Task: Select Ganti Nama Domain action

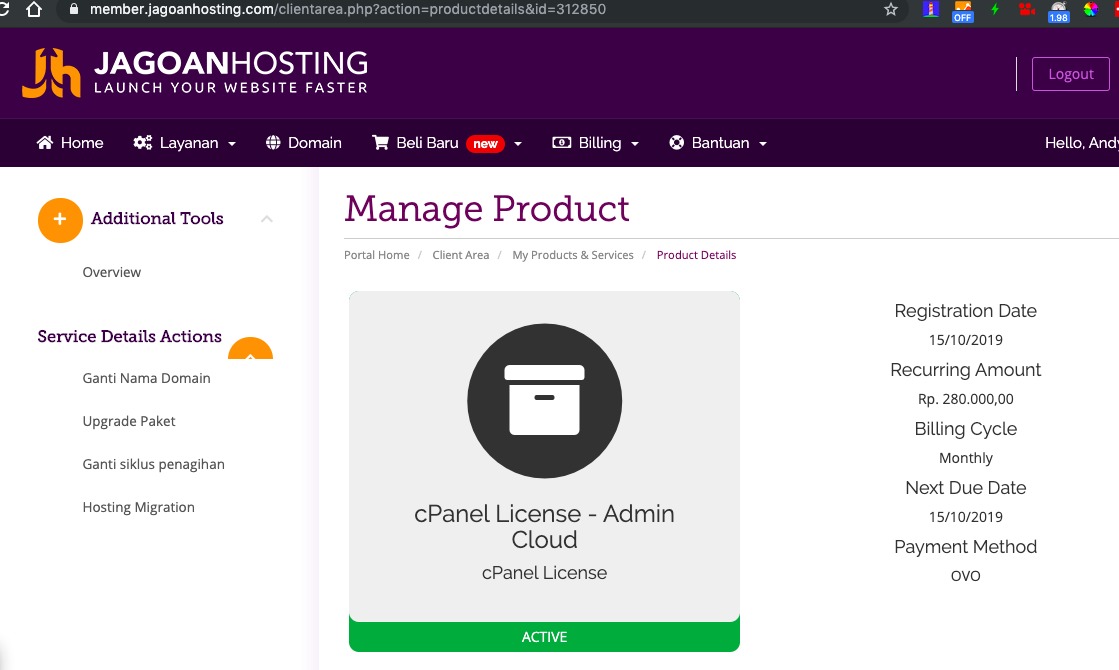Action: click(x=146, y=378)
